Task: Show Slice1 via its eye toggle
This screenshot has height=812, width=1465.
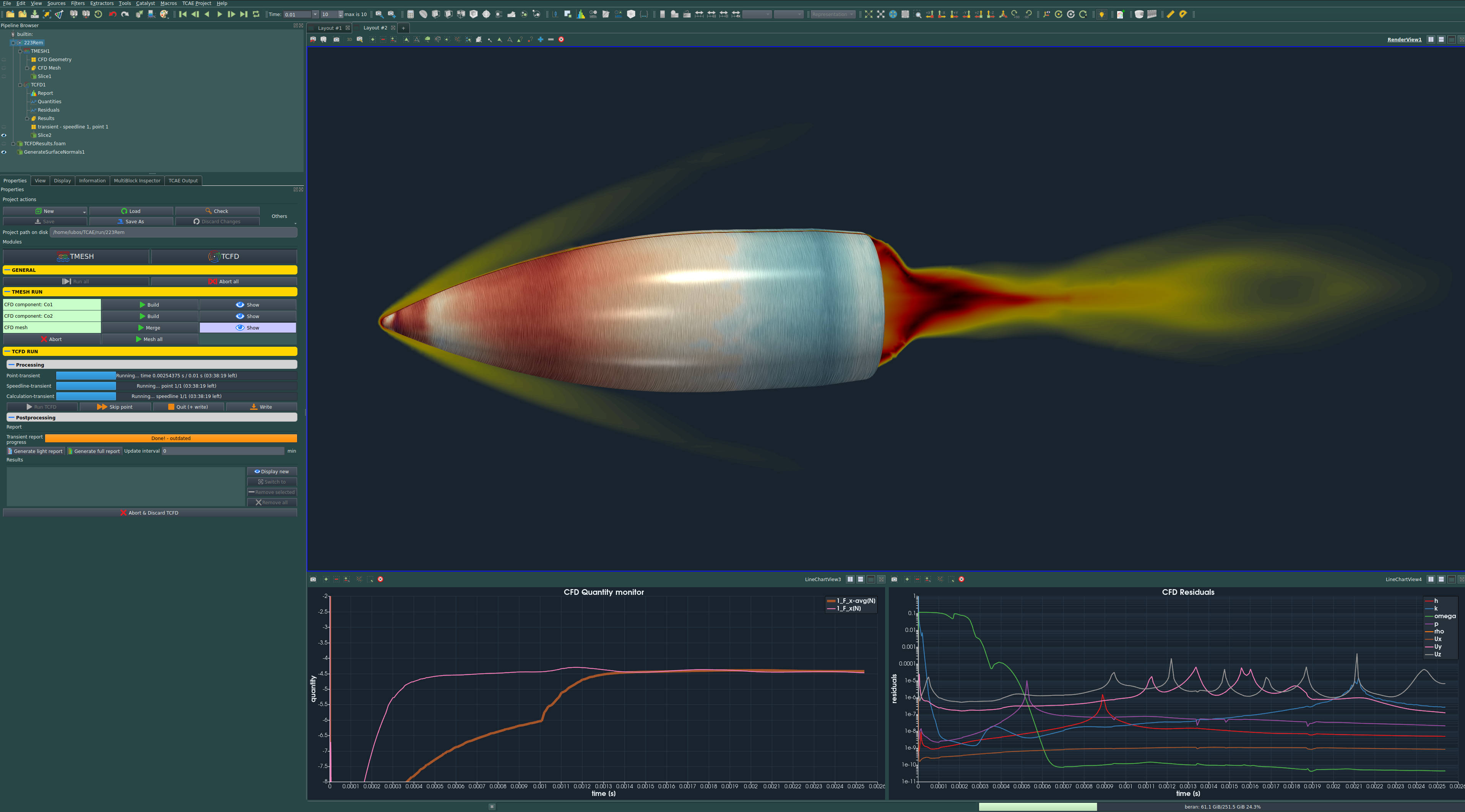Action: point(4,76)
